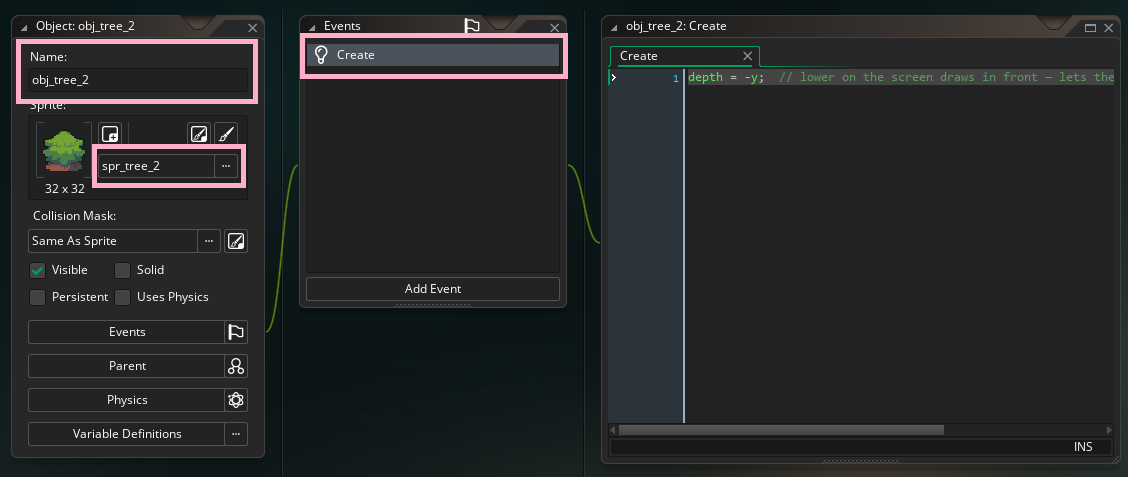Click the tree sprite thumbnail
The height and width of the screenshot is (477, 1128).
point(64,151)
